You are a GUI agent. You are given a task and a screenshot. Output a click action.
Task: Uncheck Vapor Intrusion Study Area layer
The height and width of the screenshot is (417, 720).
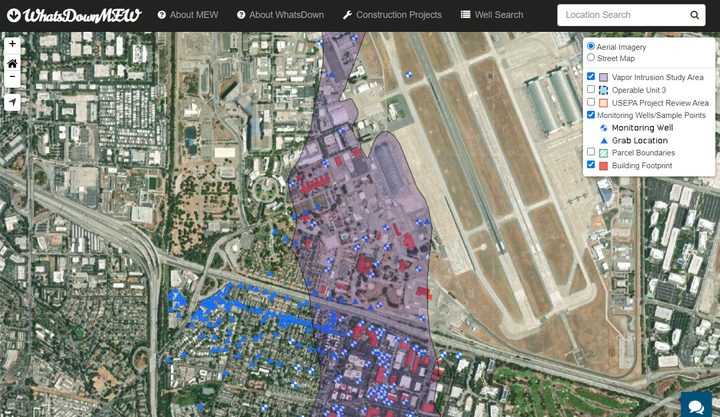(591, 76)
